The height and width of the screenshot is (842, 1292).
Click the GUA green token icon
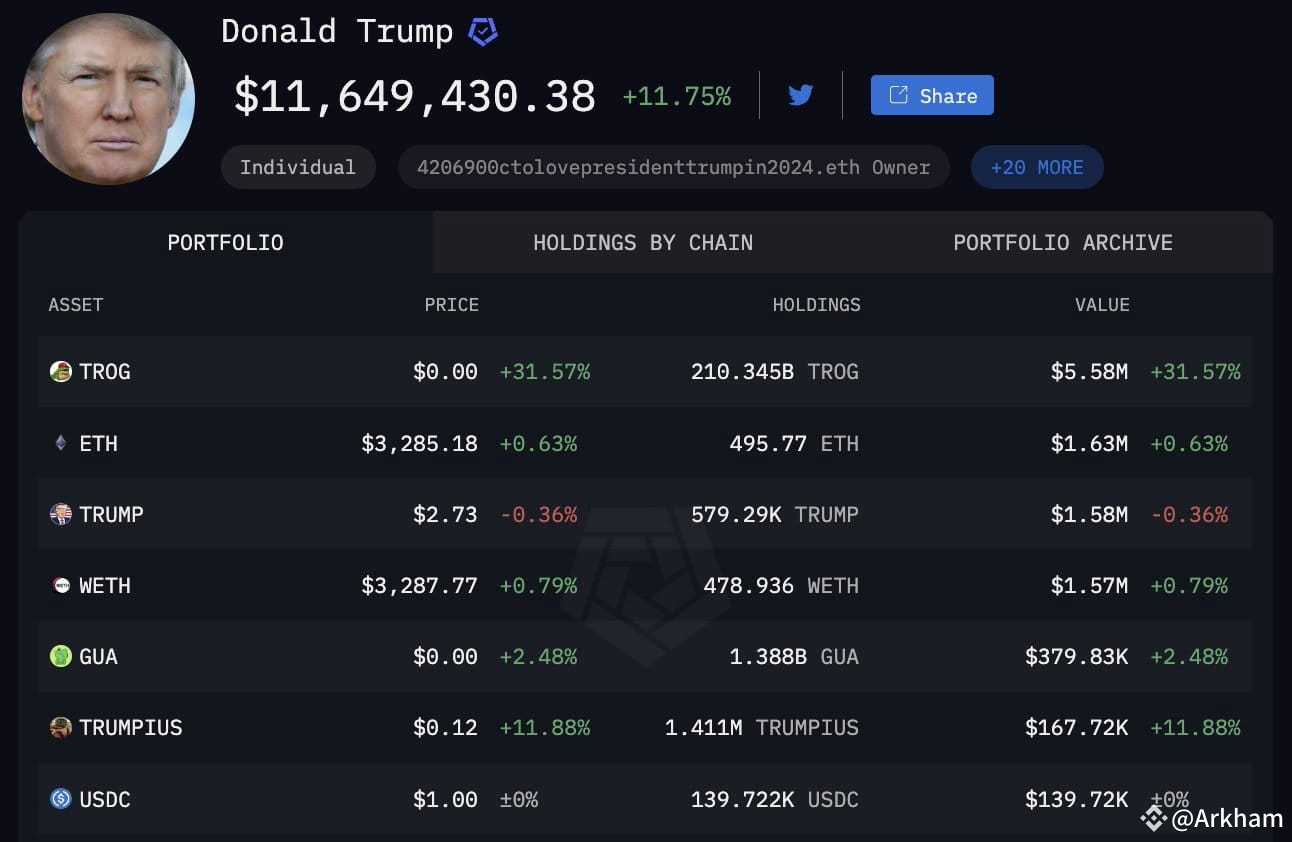[x=61, y=657]
